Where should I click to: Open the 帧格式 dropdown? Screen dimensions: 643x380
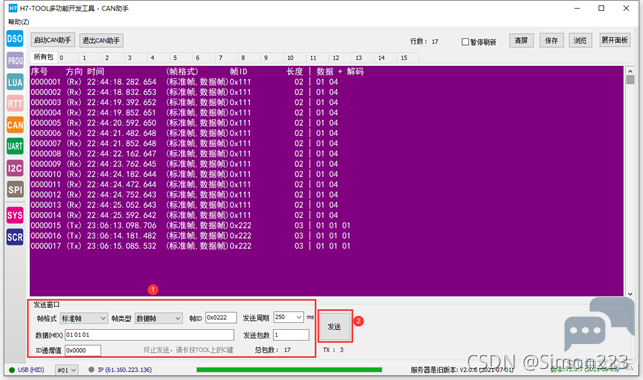tap(84, 318)
